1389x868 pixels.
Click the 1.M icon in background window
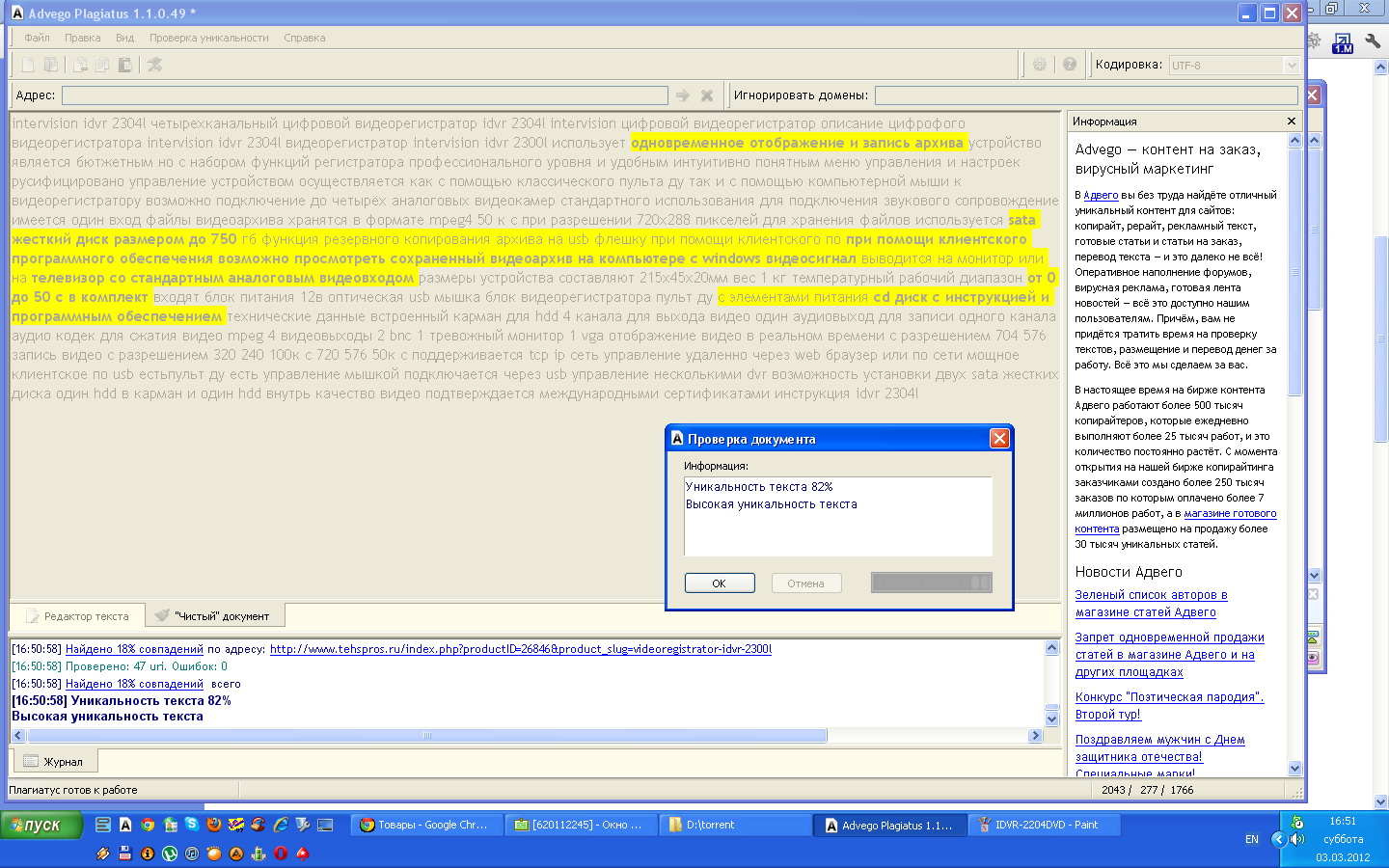tap(1343, 43)
